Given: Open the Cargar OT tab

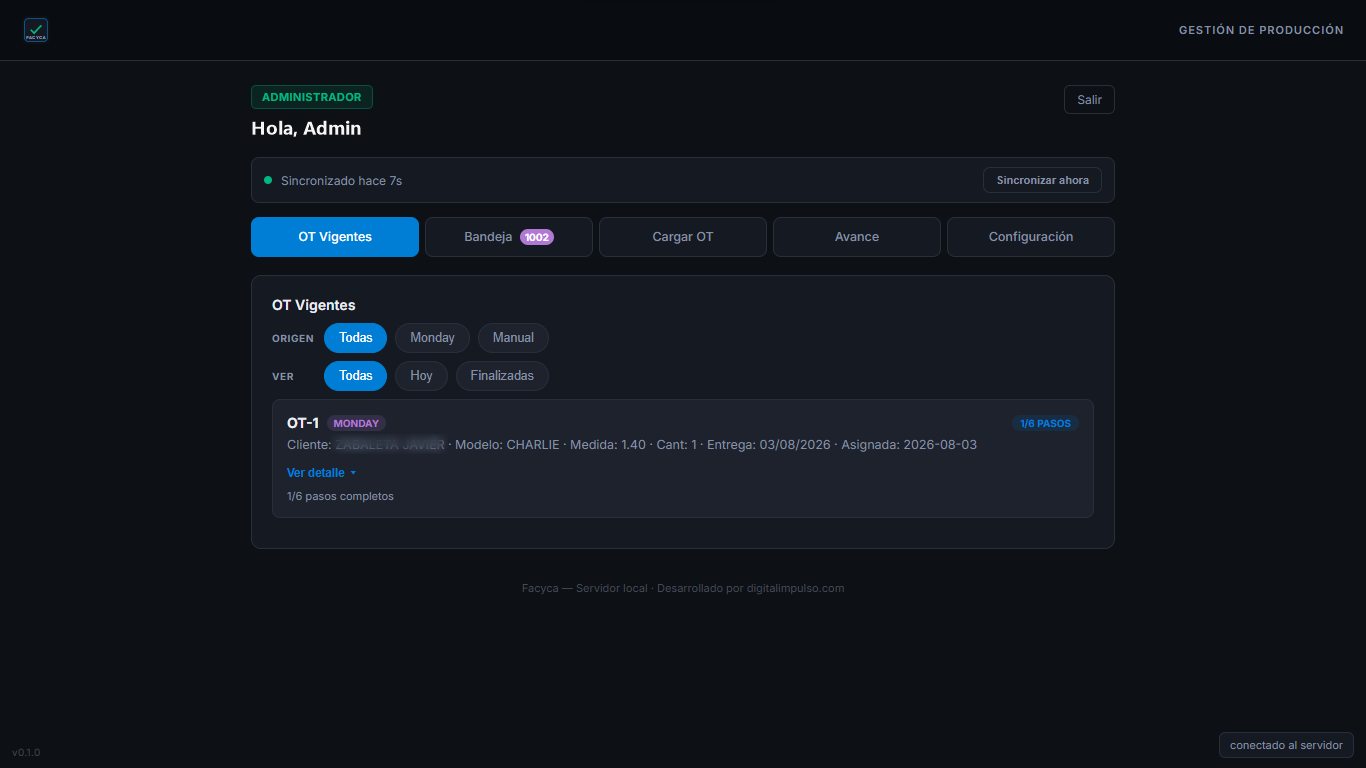Looking at the screenshot, I should (683, 237).
